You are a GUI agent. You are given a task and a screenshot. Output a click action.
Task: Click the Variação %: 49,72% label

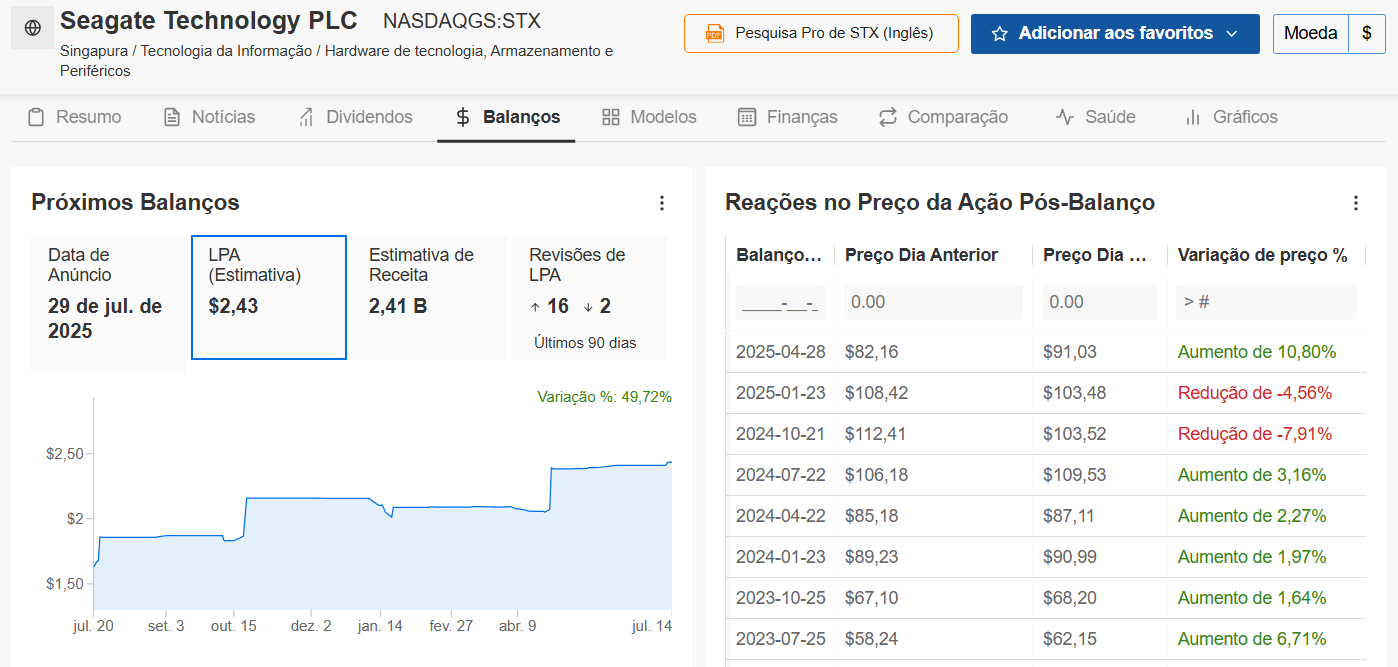pyautogui.click(x=604, y=397)
